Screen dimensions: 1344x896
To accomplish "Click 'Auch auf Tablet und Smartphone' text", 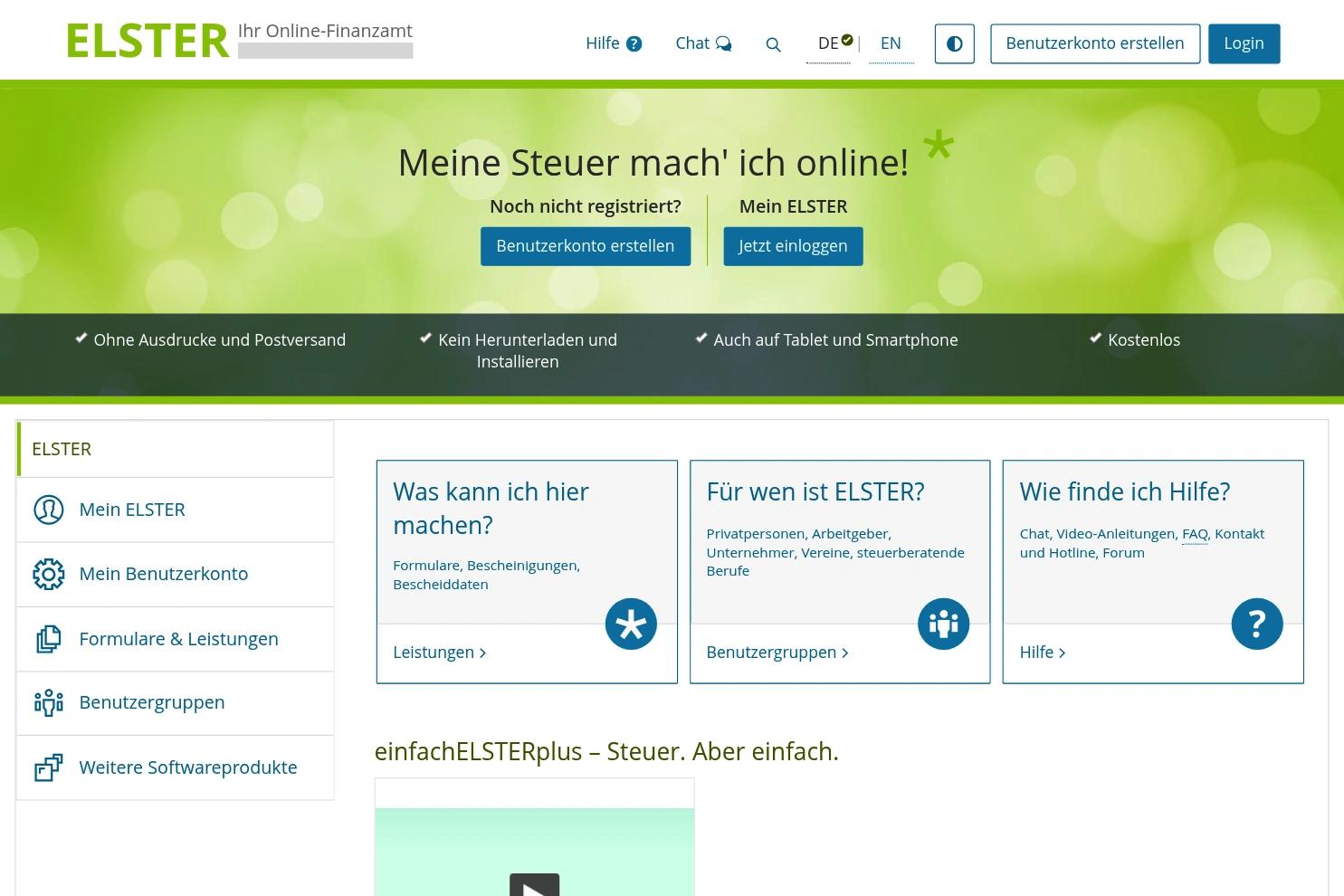I will tap(835, 340).
